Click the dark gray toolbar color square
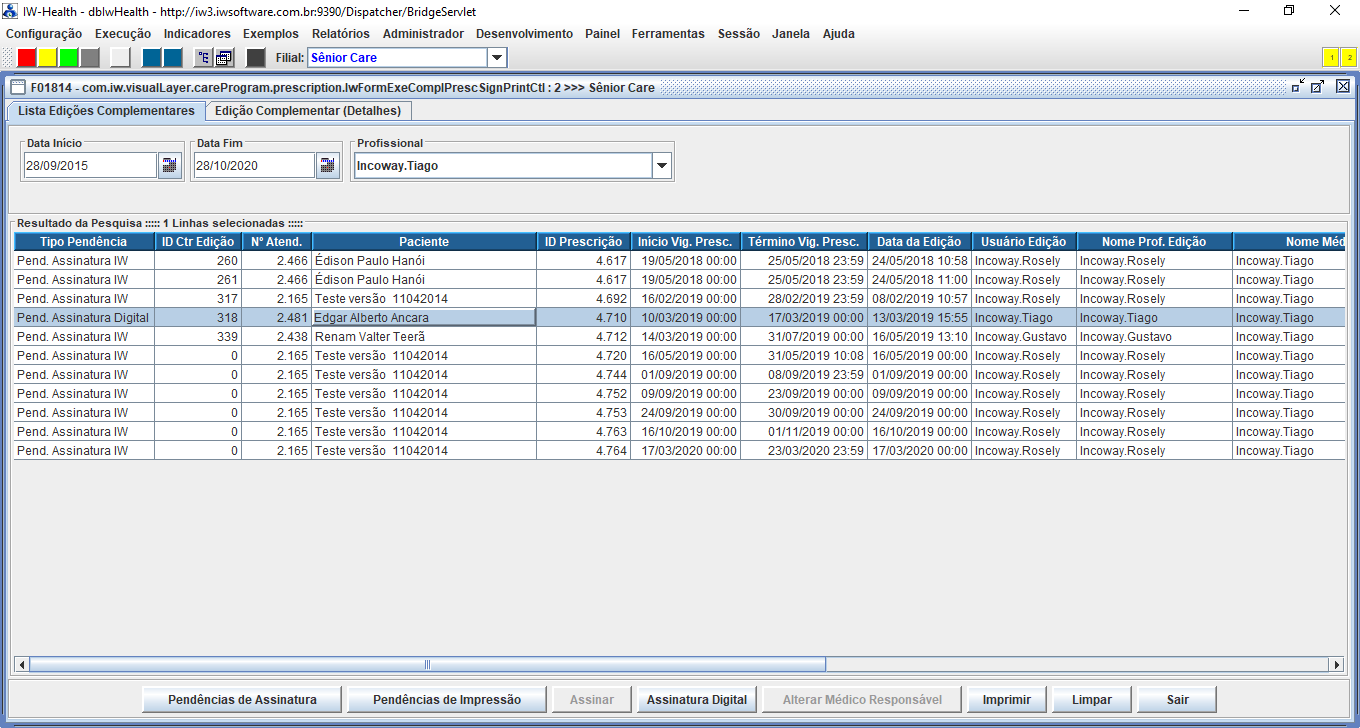Screen dimensions: 1360x728 [256, 58]
